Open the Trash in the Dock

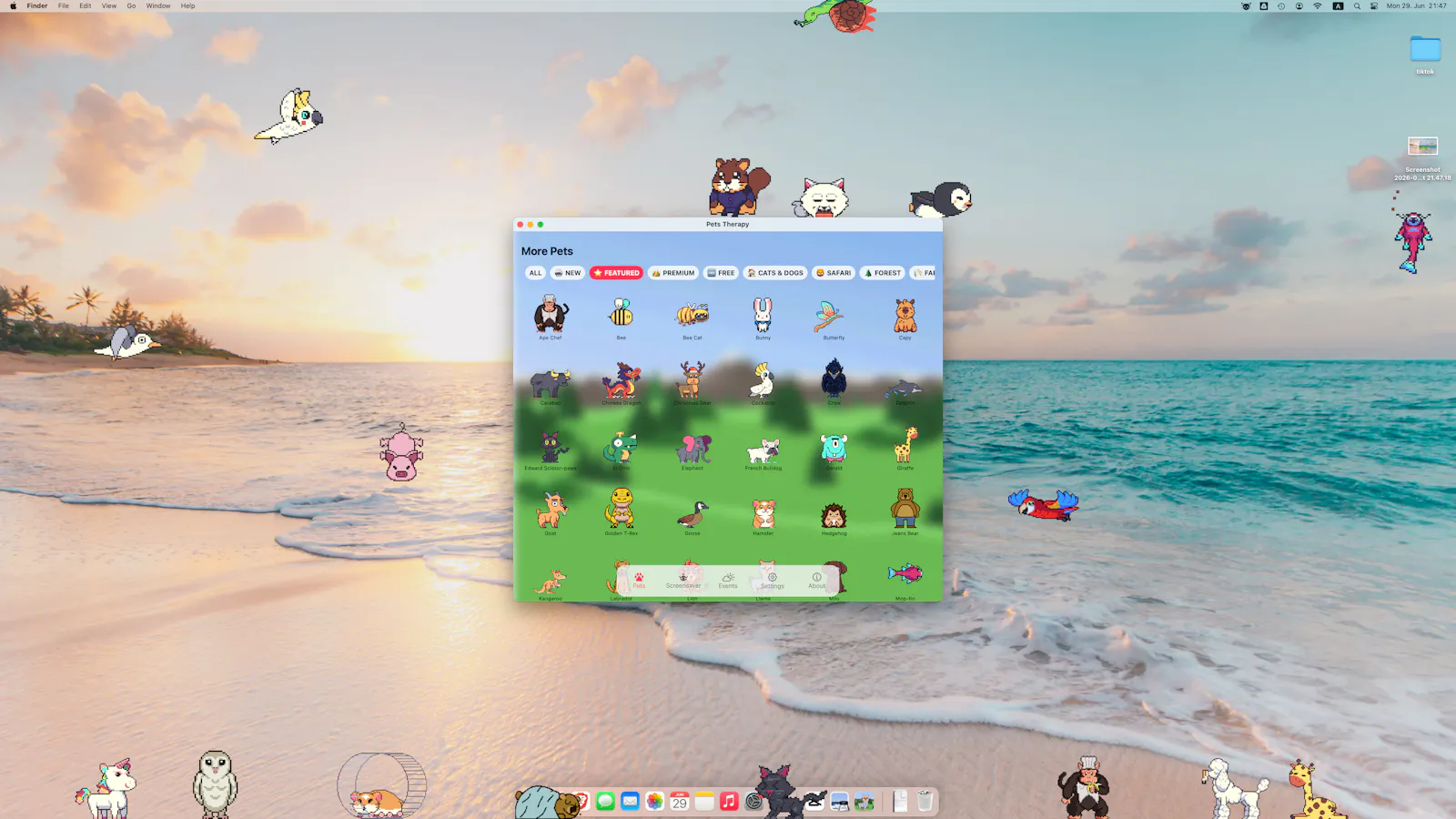pyautogui.click(x=925, y=801)
